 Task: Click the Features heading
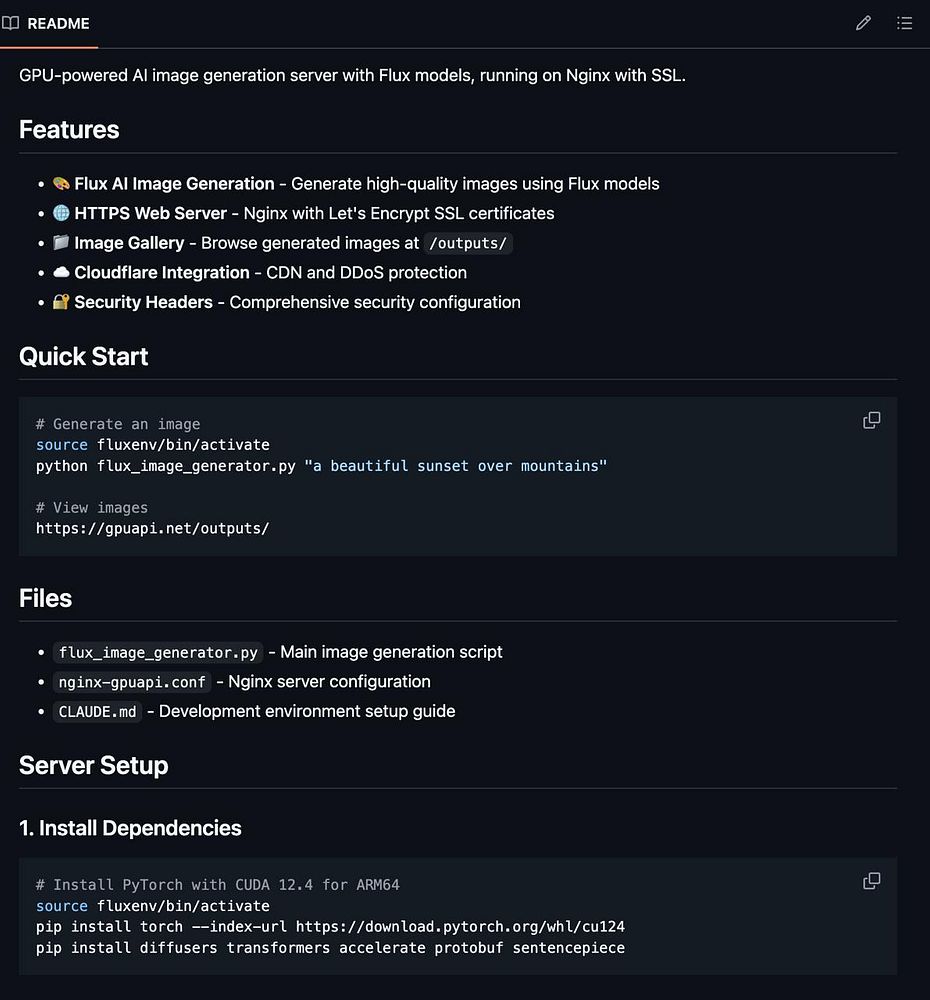(69, 130)
